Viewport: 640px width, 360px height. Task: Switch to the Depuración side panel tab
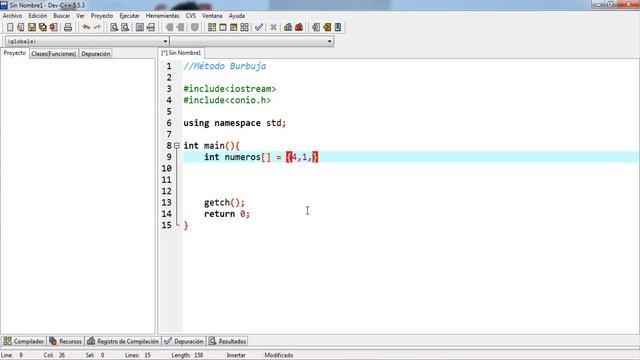(x=96, y=54)
